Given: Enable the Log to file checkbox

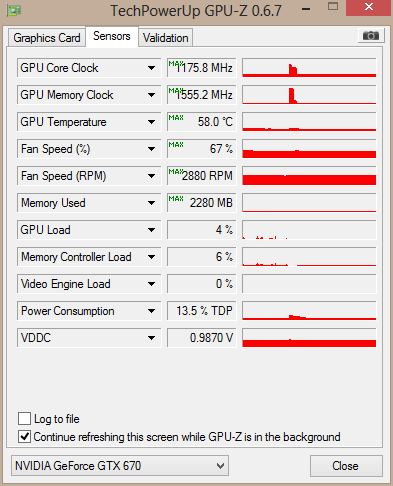Looking at the screenshot, I should click(x=24, y=418).
